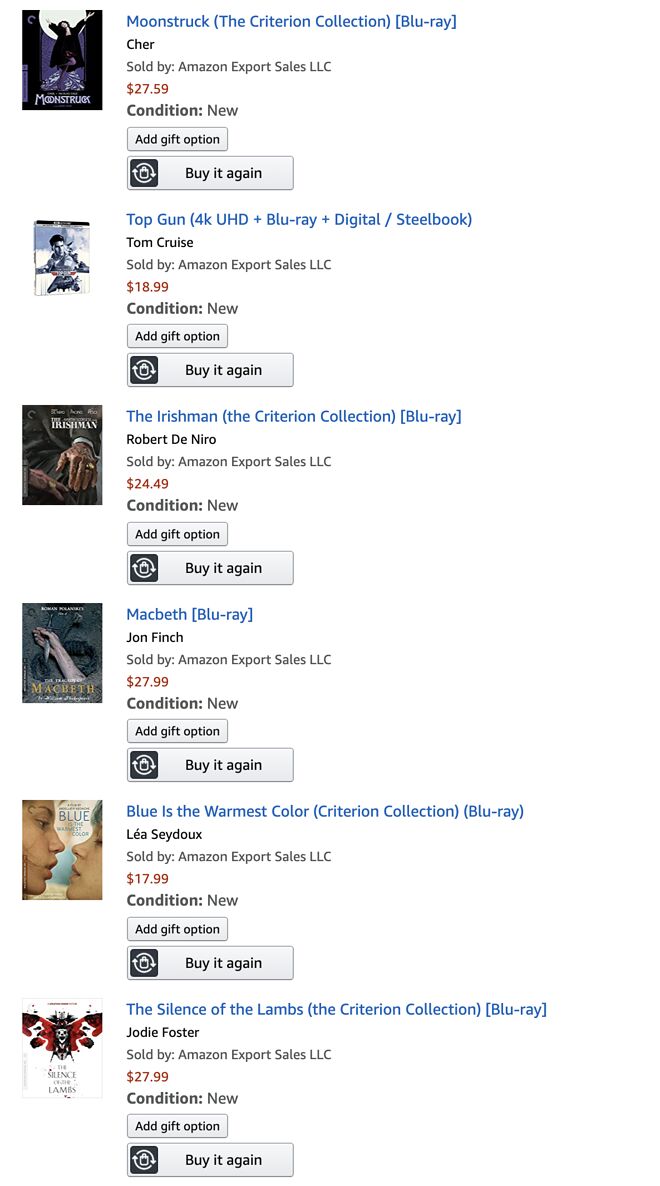Click reorder icon for The Silence of the Lambs
Viewport: 660px width, 1186px height.
[x=145, y=1160]
